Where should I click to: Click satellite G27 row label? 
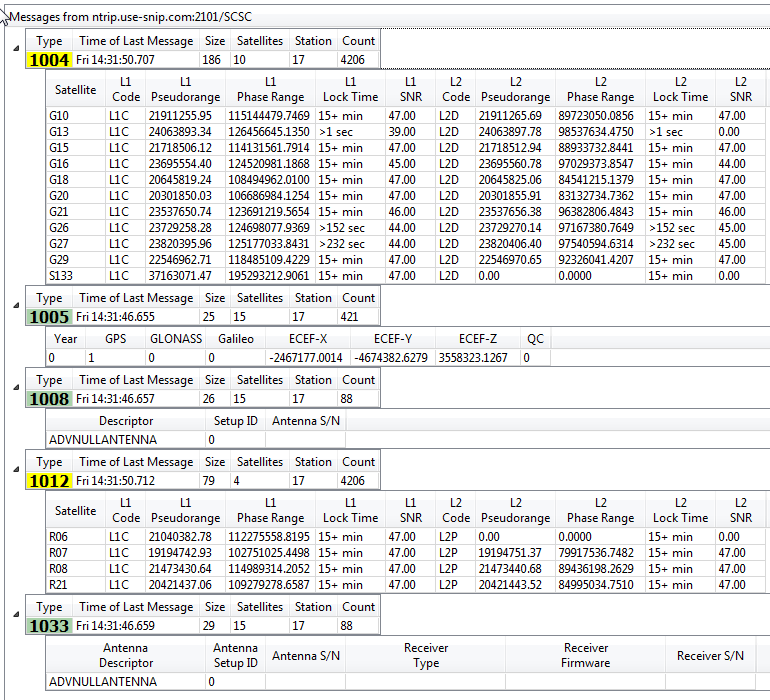[x=59, y=244]
